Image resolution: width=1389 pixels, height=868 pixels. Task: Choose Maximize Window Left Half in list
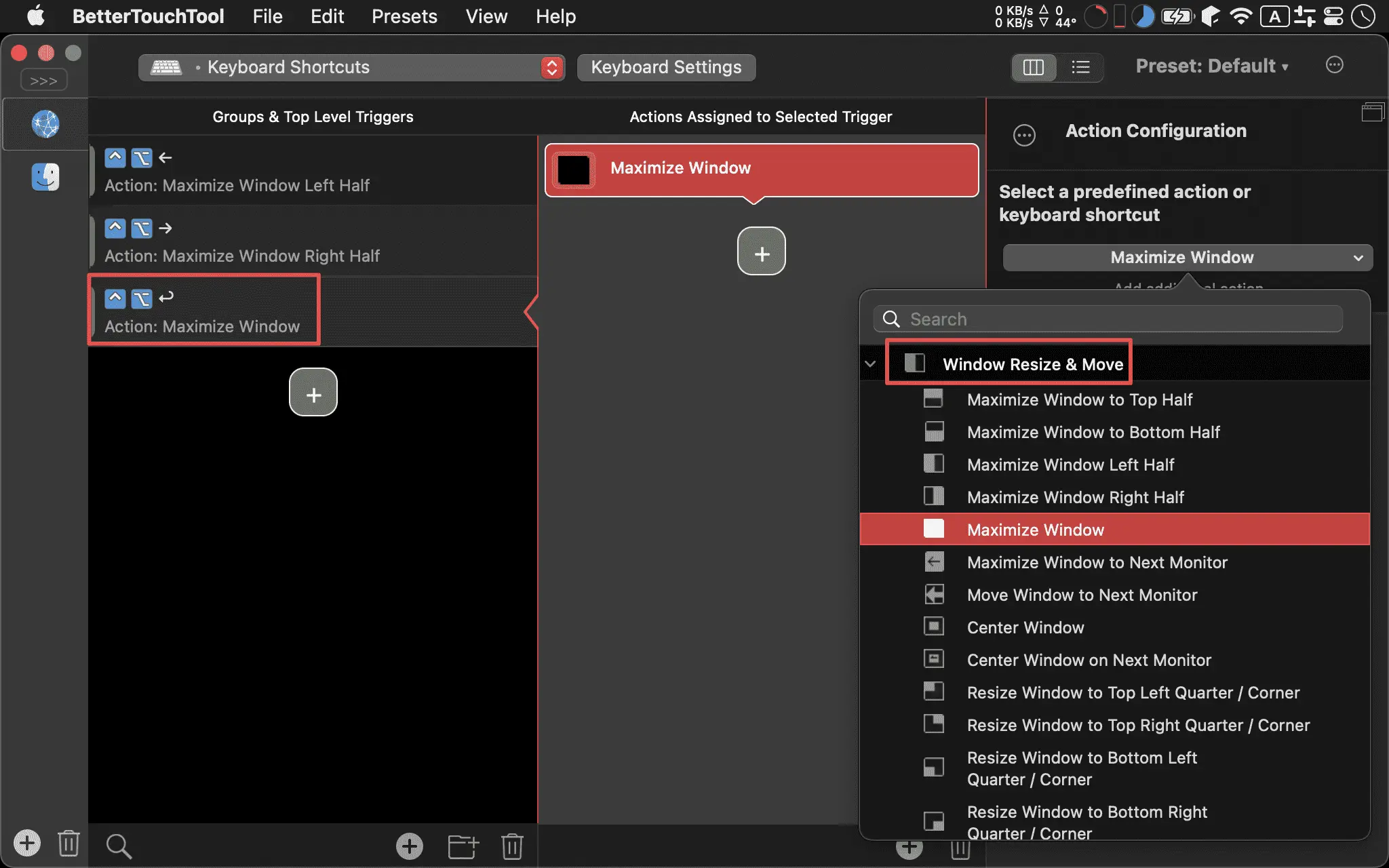[1115, 465]
